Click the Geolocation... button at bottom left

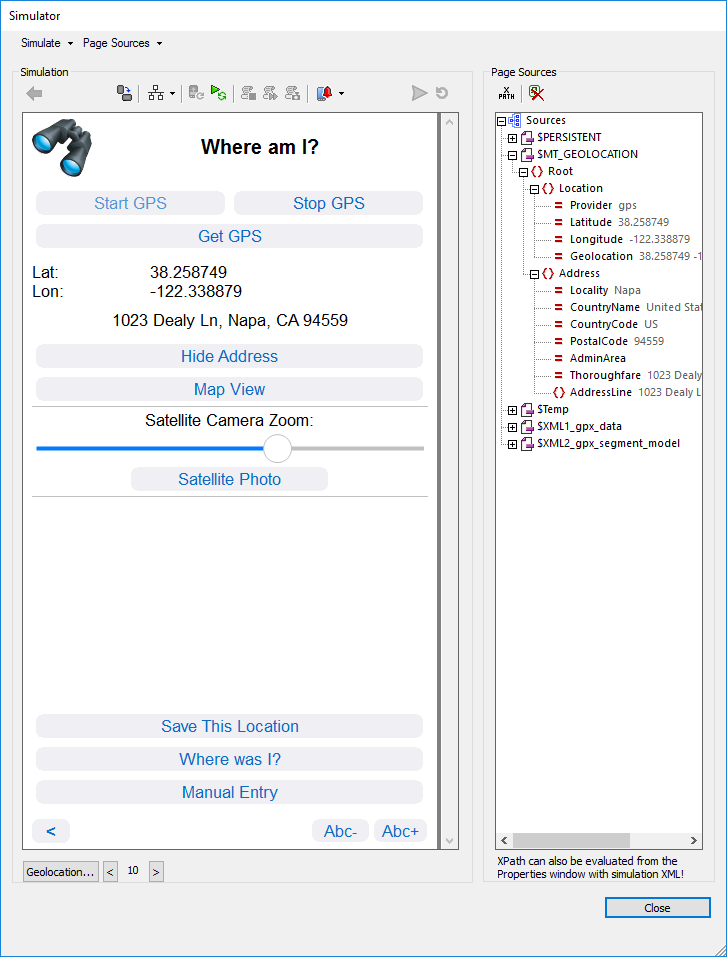[61, 871]
